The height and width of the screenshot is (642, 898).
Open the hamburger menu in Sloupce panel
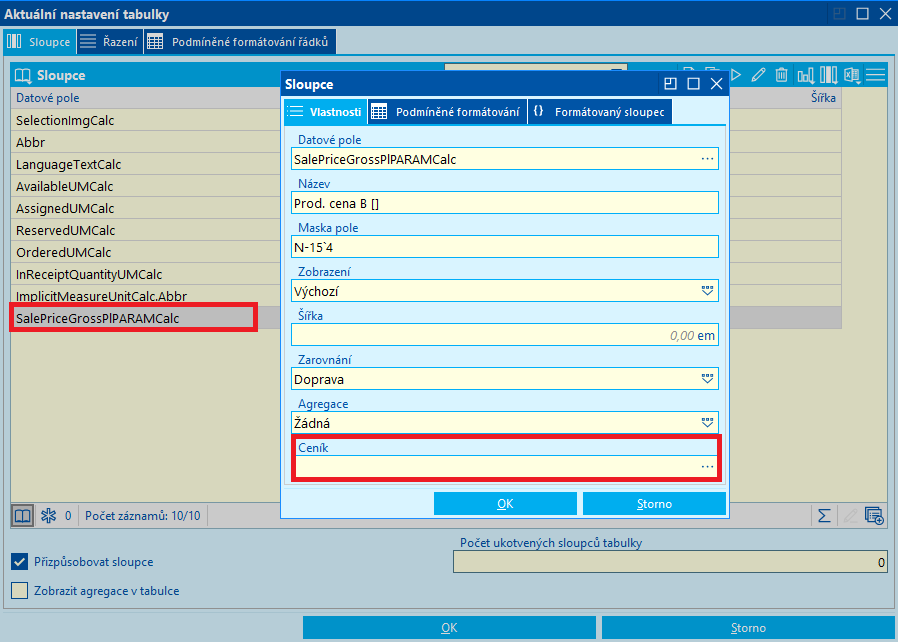(876, 75)
